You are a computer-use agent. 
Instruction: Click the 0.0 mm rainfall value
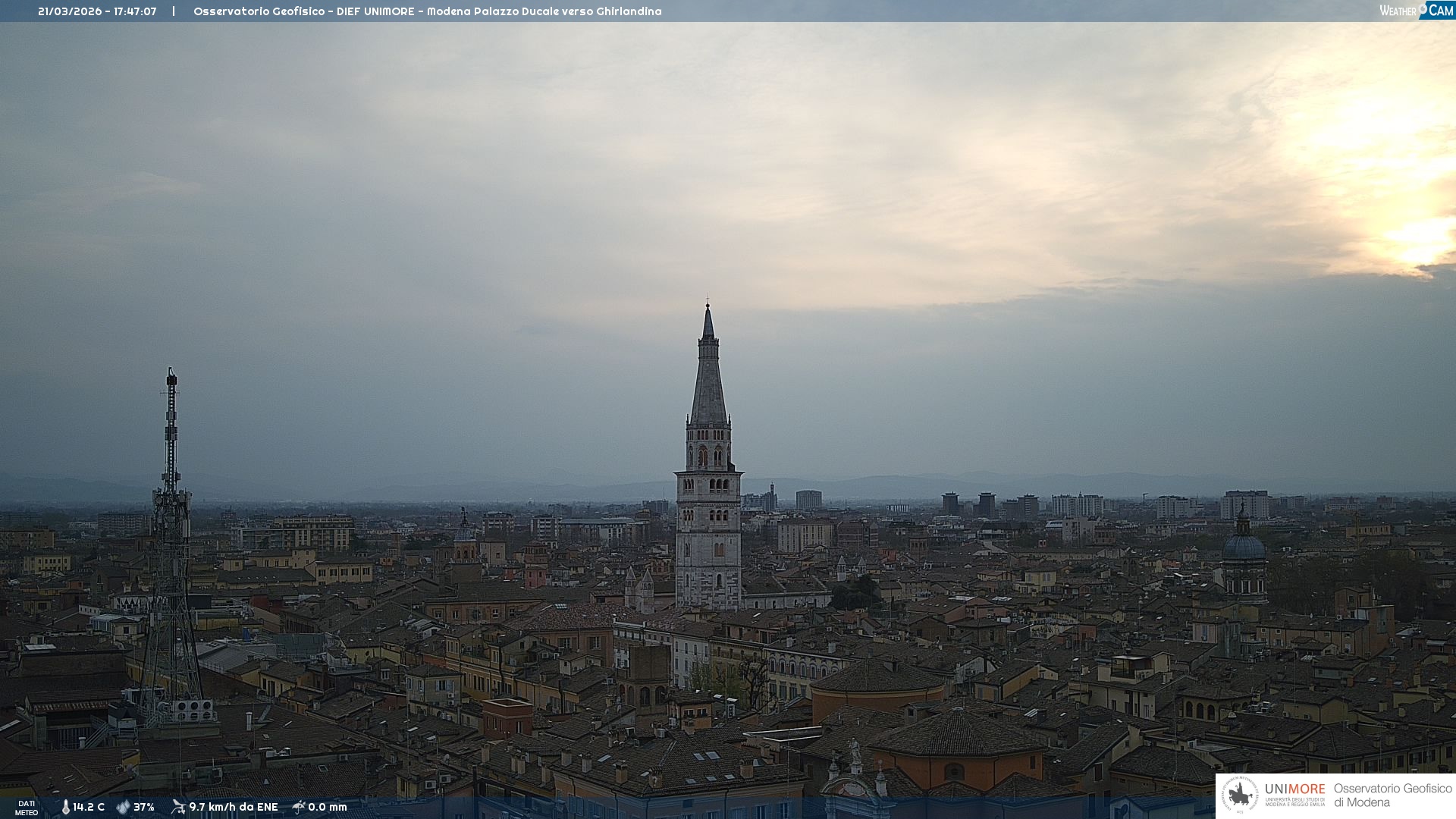point(328,807)
